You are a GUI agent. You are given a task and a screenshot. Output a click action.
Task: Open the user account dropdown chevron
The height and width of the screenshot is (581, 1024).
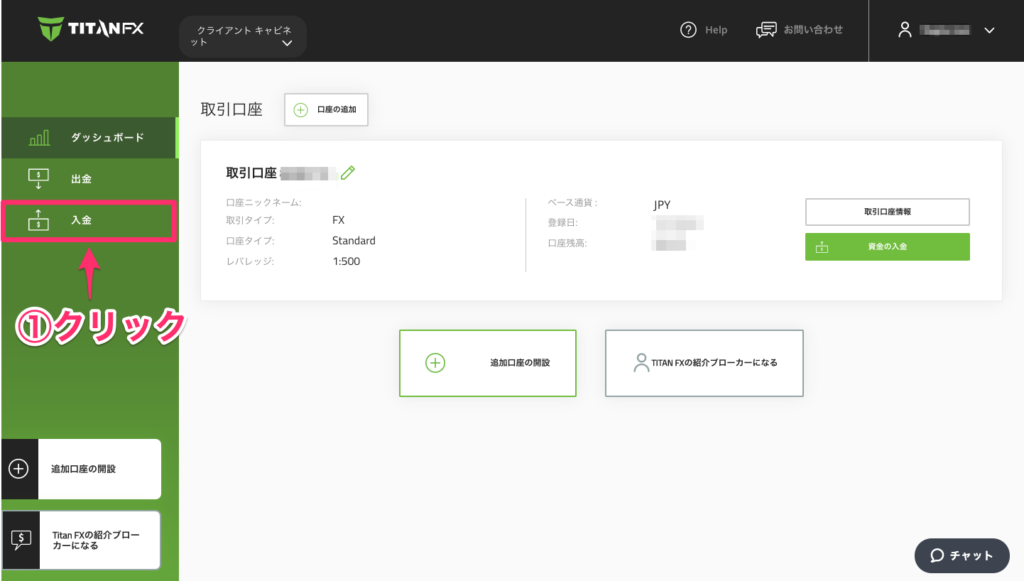tap(989, 30)
